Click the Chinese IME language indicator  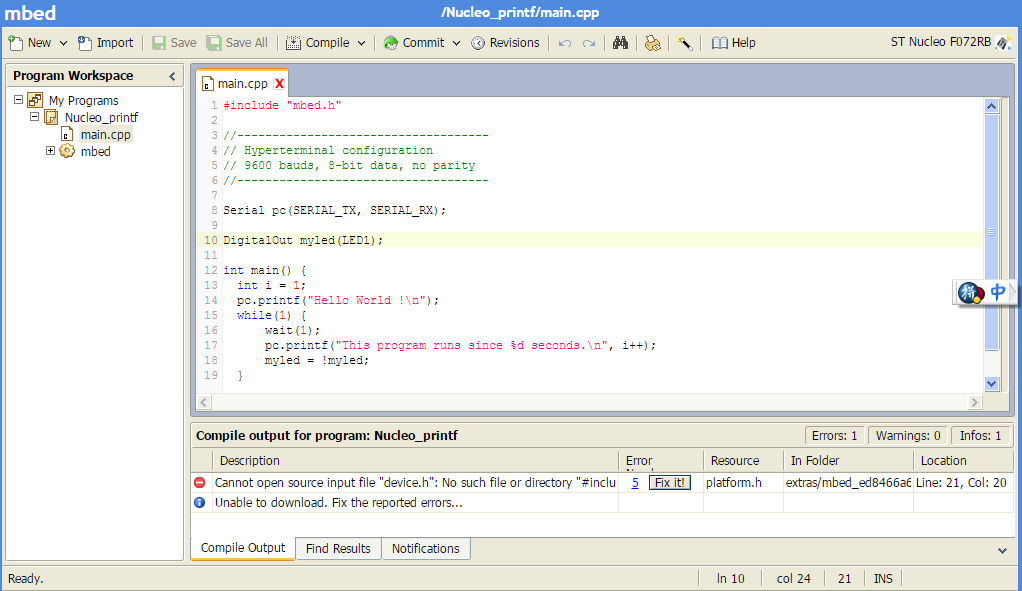[997, 291]
